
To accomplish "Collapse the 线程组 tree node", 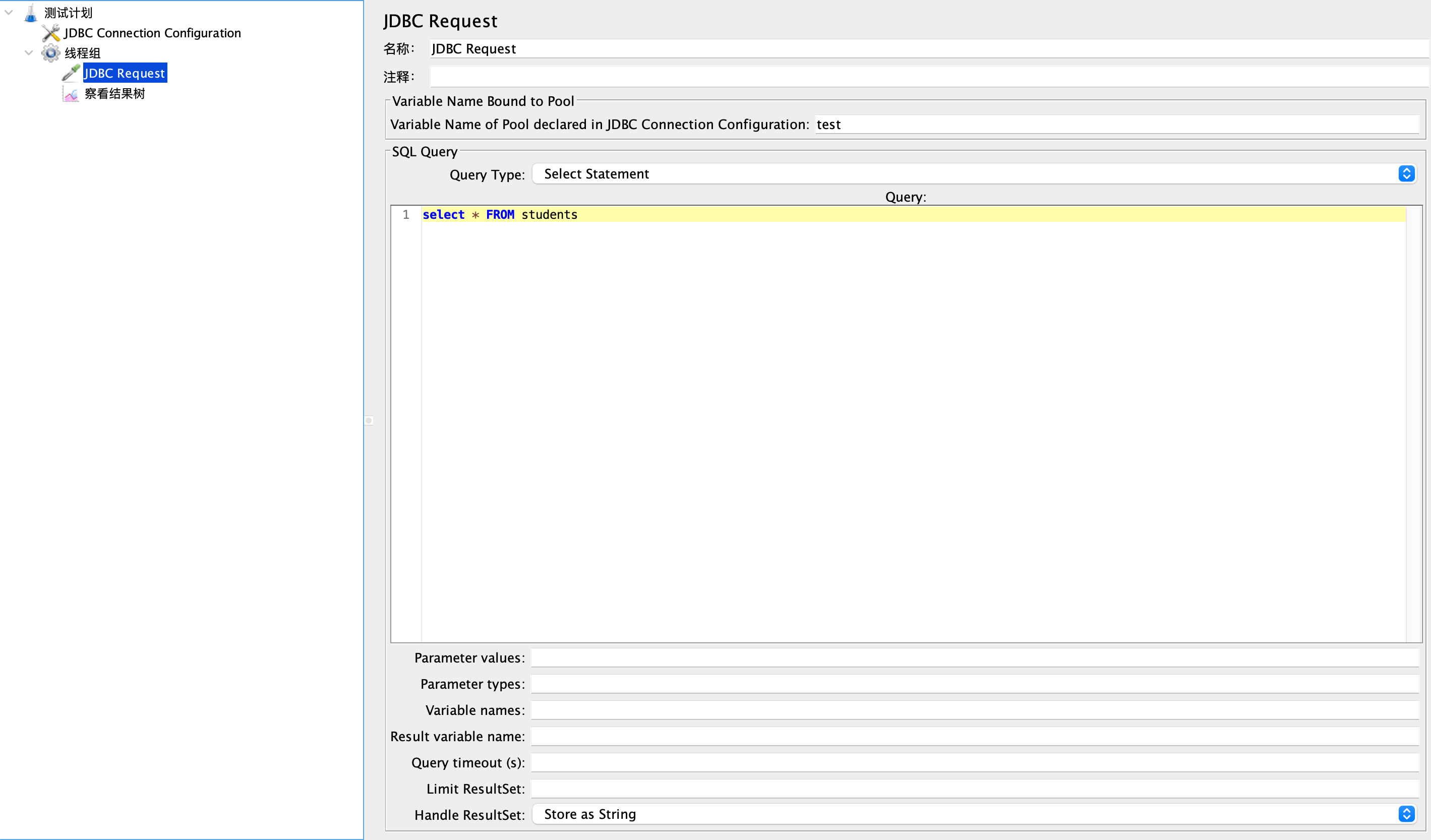I will pyautogui.click(x=29, y=53).
